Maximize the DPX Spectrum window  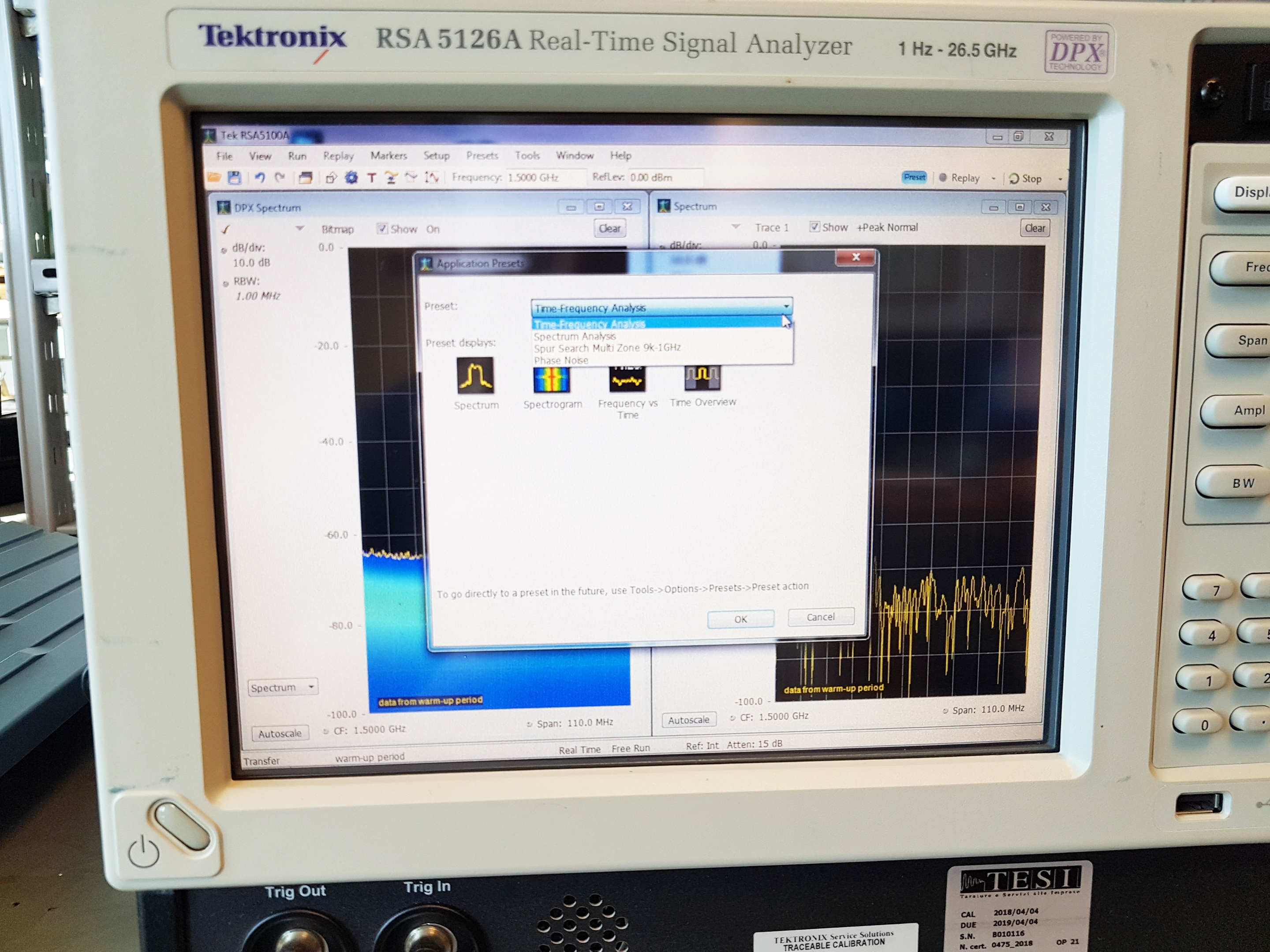pos(599,207)
